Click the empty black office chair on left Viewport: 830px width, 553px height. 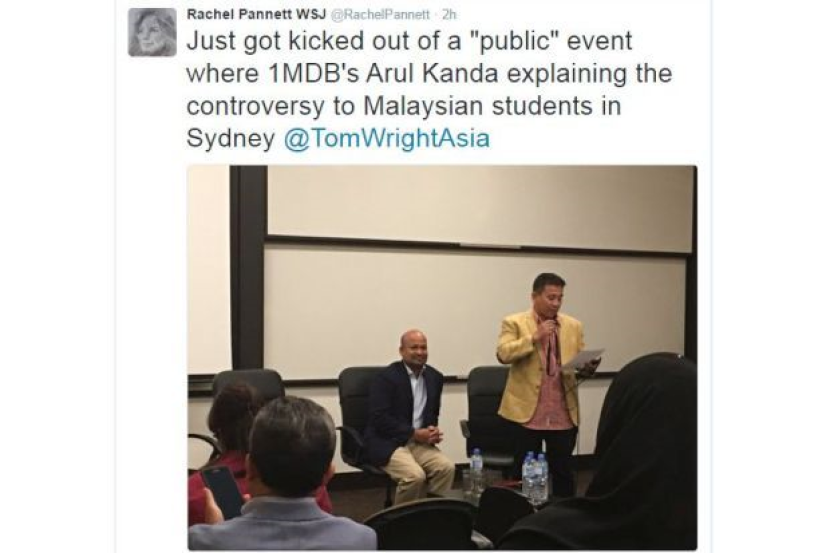coord(249,385)
